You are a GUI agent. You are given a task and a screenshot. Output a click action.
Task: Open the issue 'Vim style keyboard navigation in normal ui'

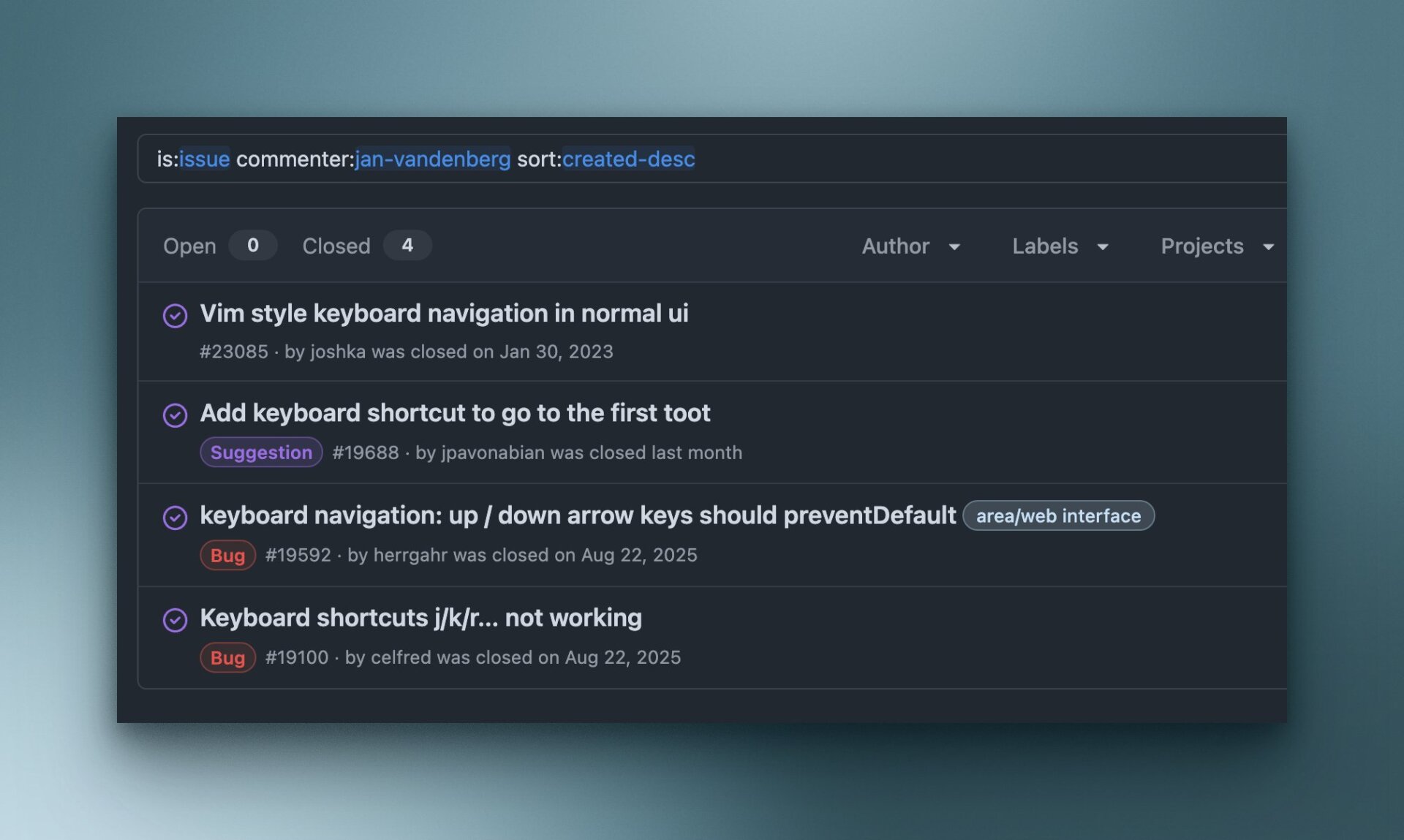(x=445, y=313)
